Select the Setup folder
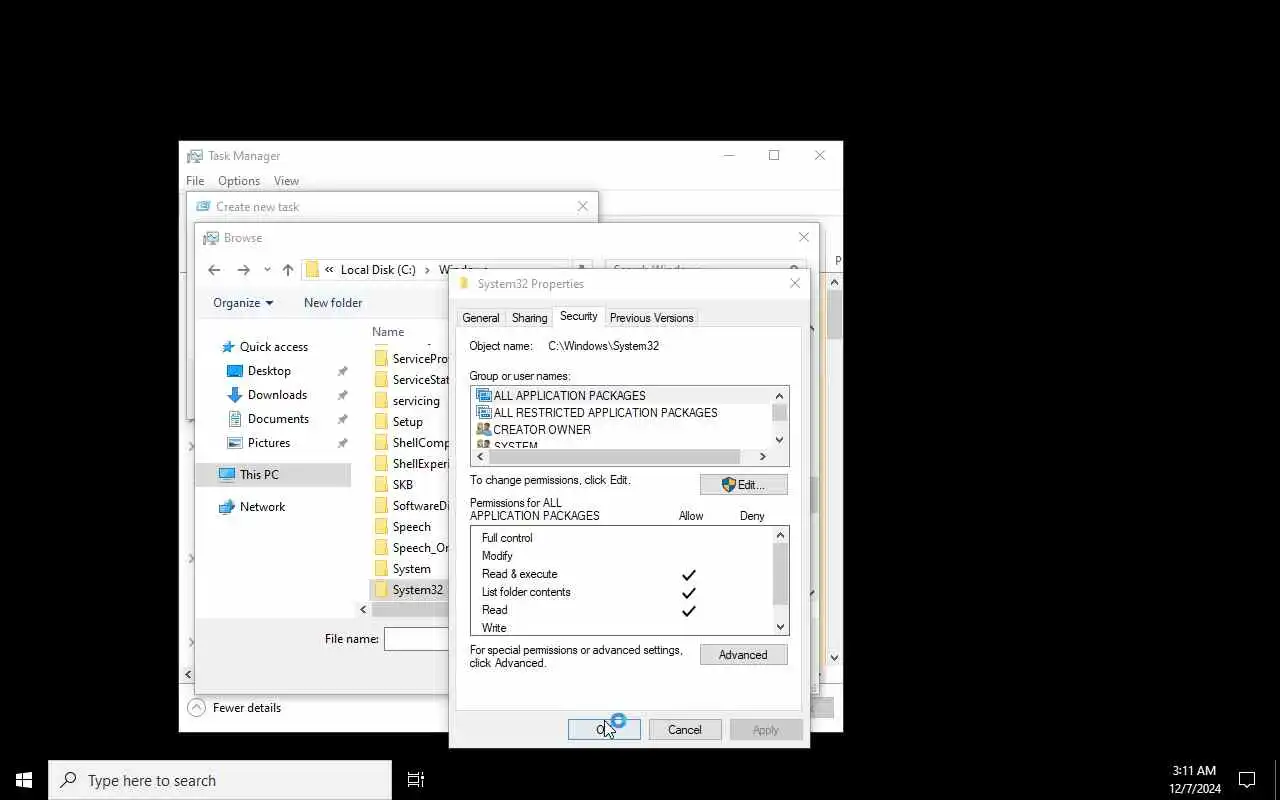 tap(410, 422)
